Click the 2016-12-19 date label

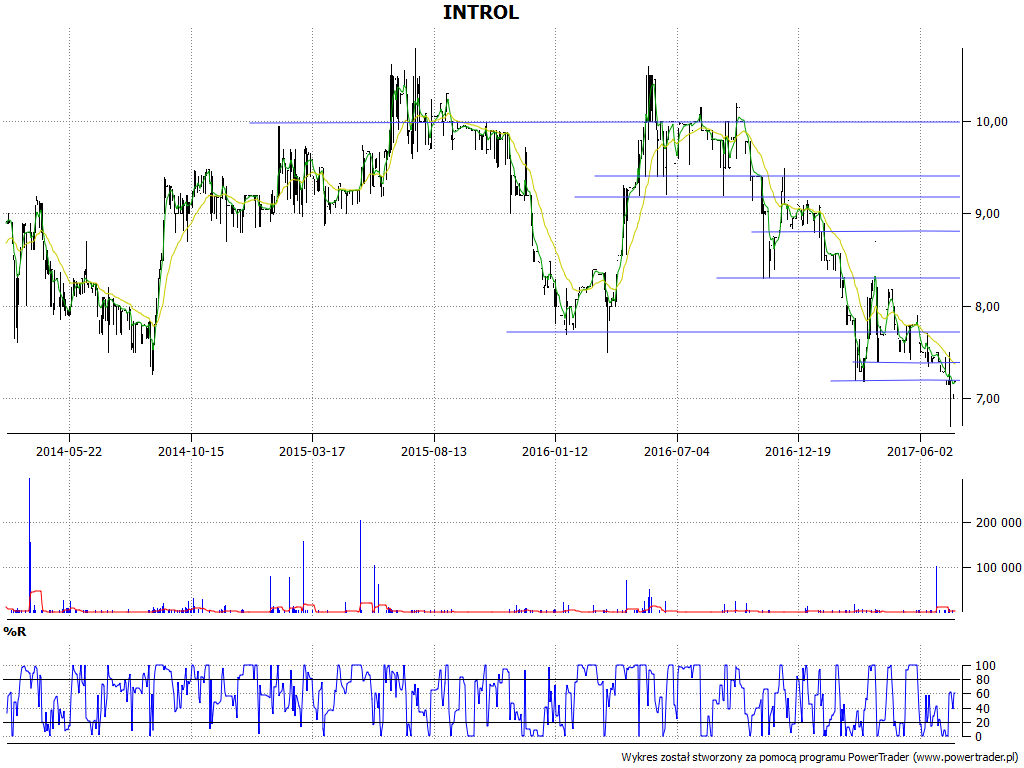coord(798,451)
